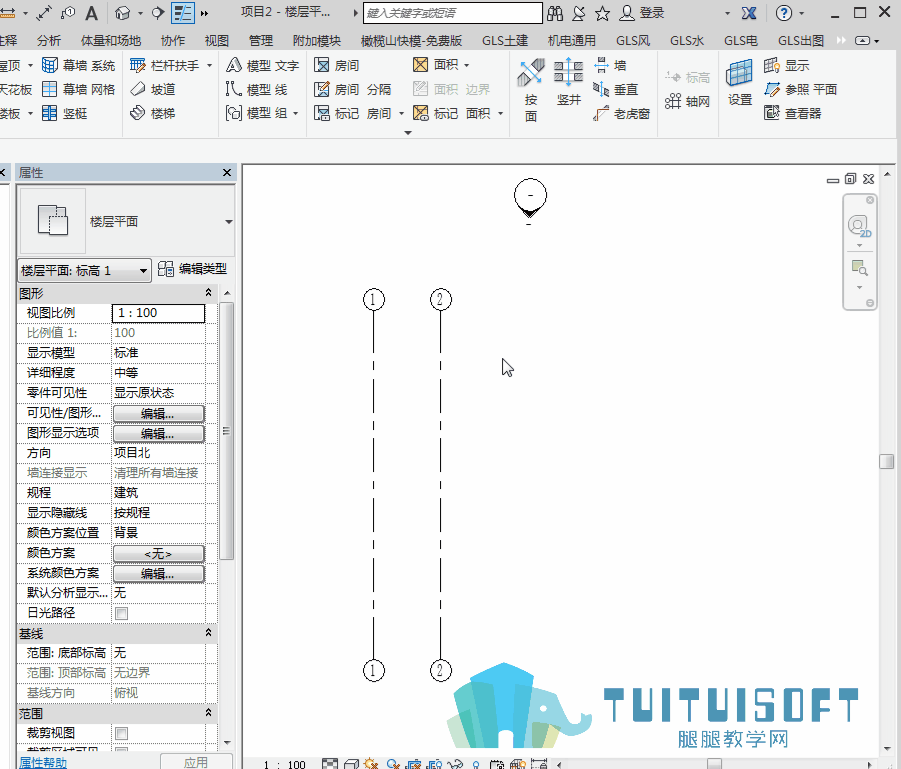Collapse the Extents (范围) property group
Viewport: 901px width, 769px height.
(209, 713)
